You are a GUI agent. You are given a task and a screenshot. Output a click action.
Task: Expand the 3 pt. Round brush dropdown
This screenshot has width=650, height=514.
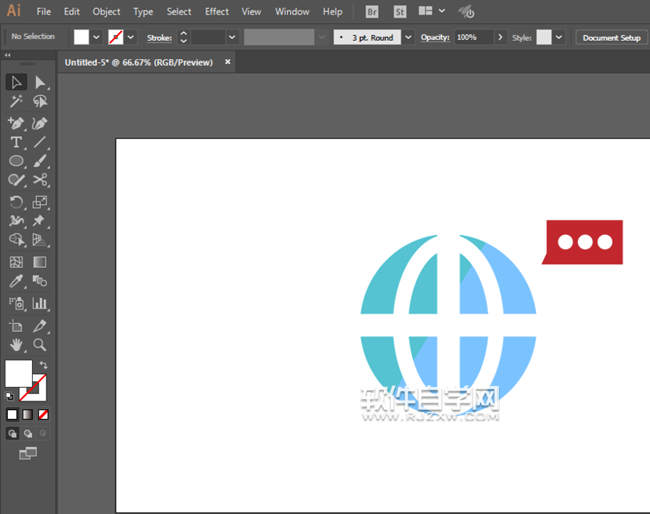click(x=409, y=37)
